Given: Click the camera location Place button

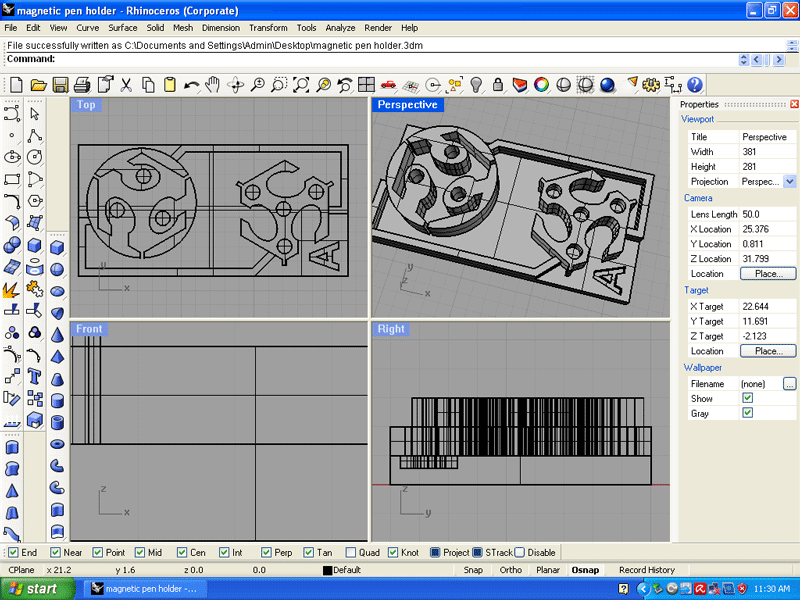Looking at the screenshot, I should click(768, 274).
